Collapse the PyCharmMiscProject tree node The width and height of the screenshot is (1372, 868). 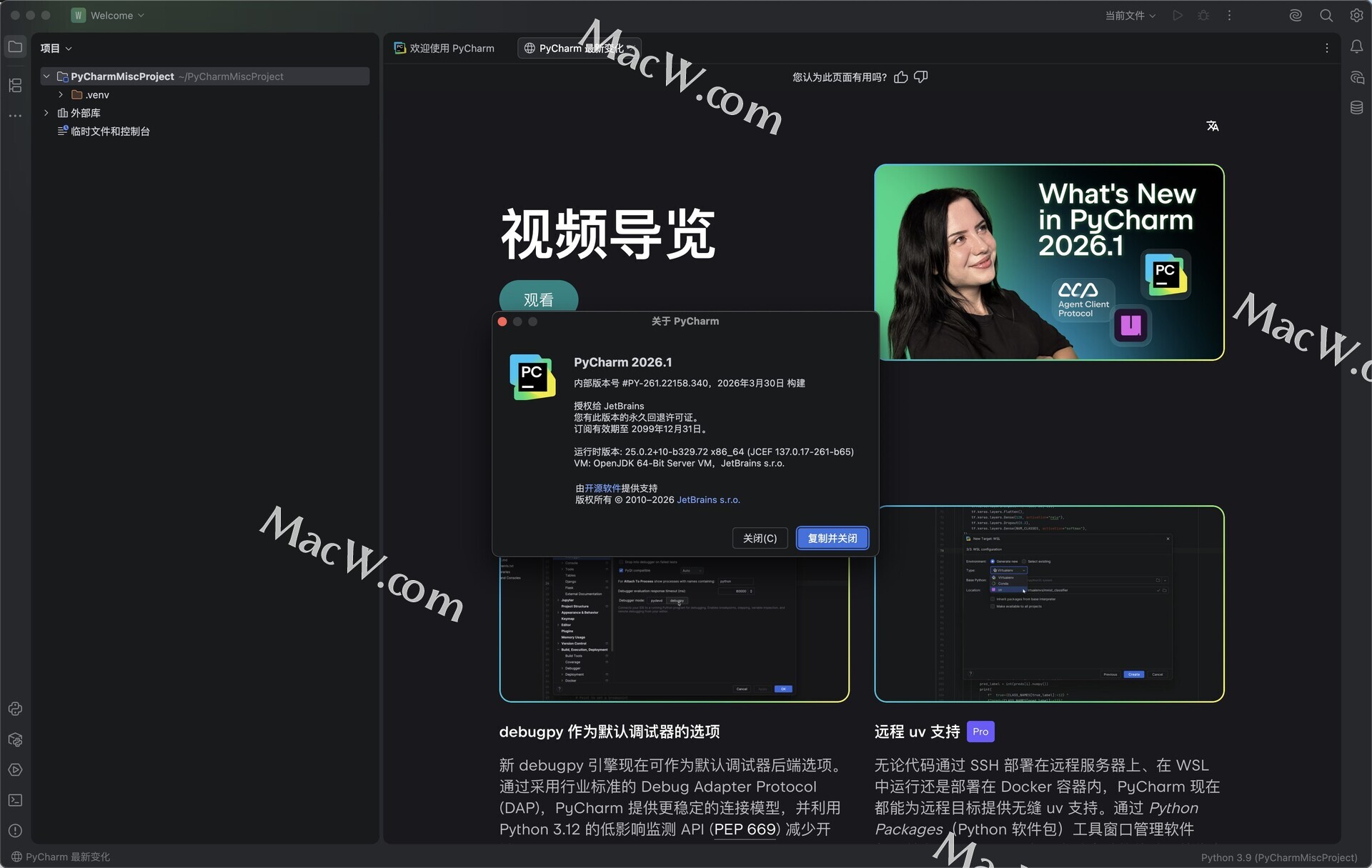coord(46,76)
